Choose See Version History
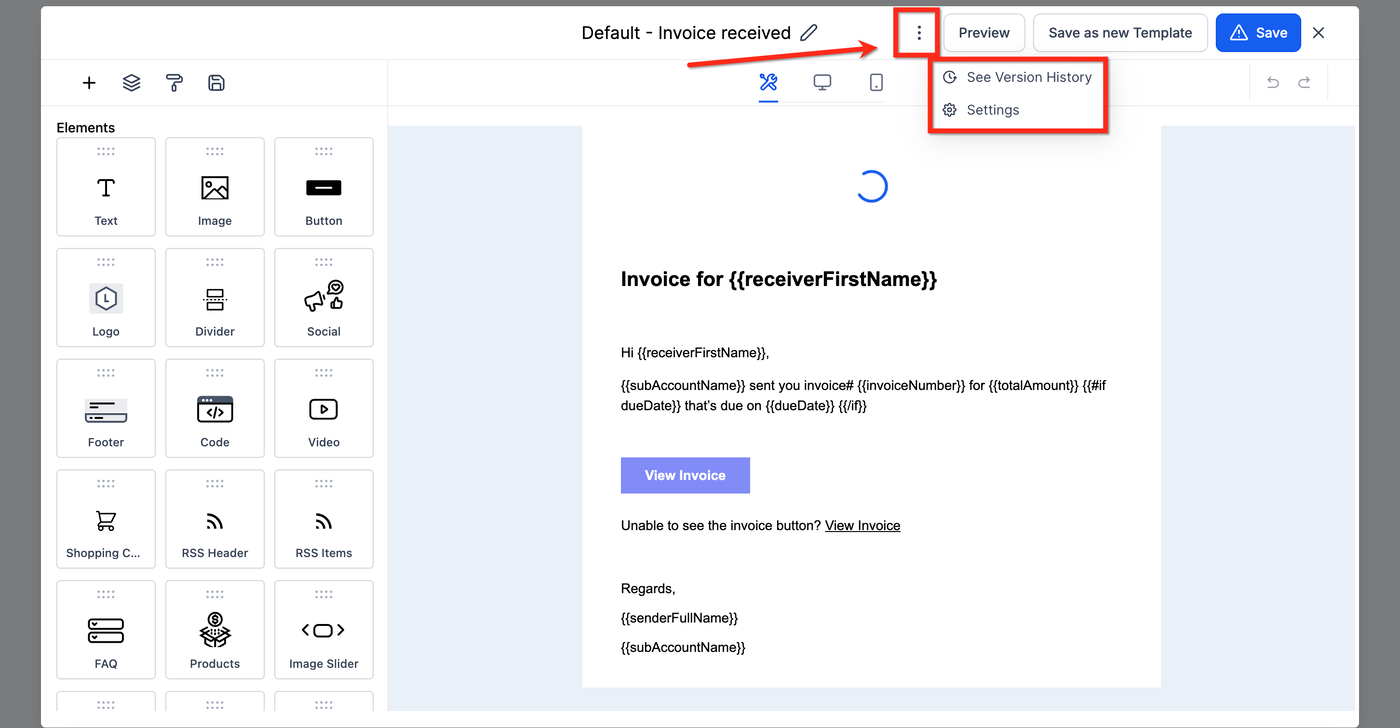Screen dimensions: 1400x728 [x=1028, y=77]
